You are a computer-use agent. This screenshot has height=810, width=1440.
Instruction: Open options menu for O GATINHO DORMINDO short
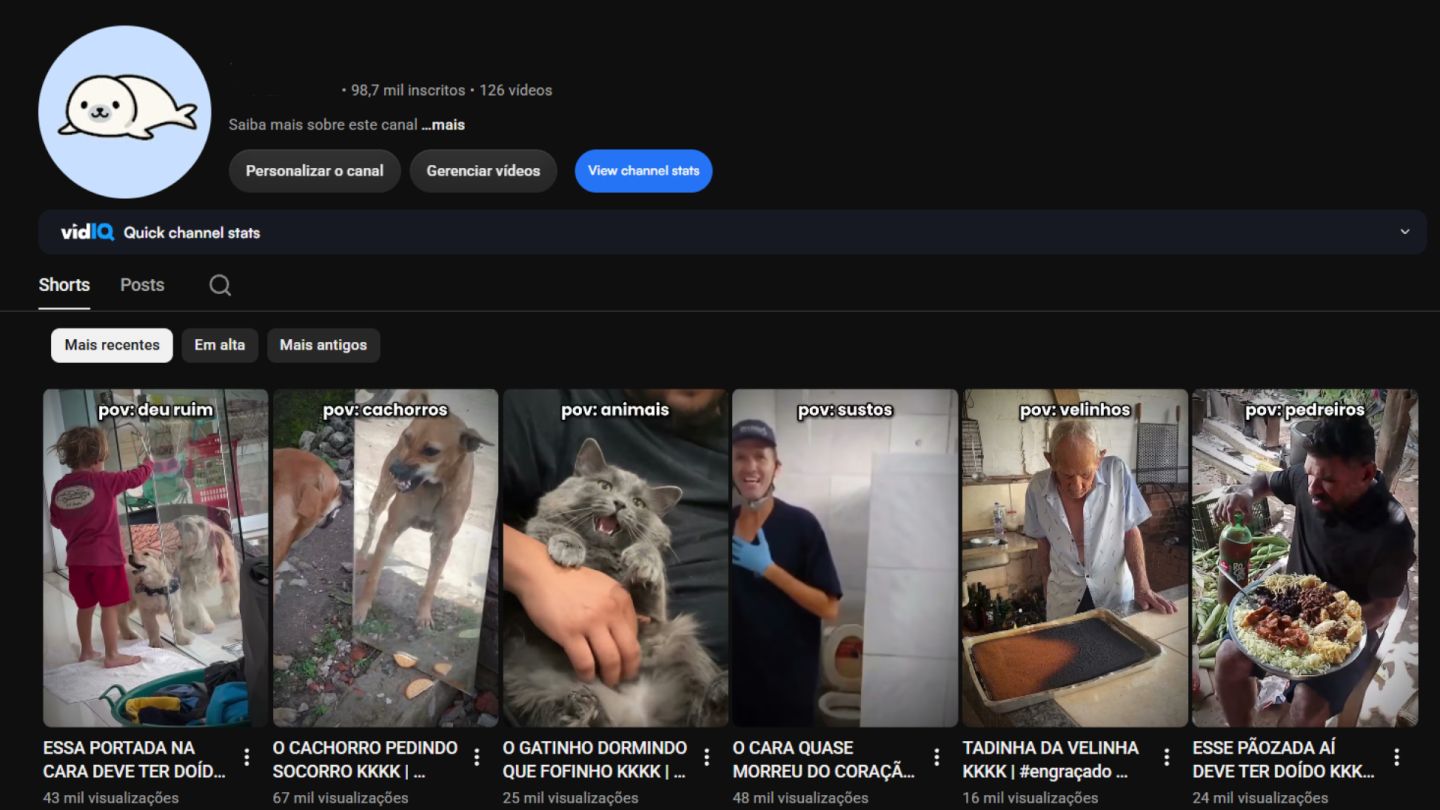[707, 757]
